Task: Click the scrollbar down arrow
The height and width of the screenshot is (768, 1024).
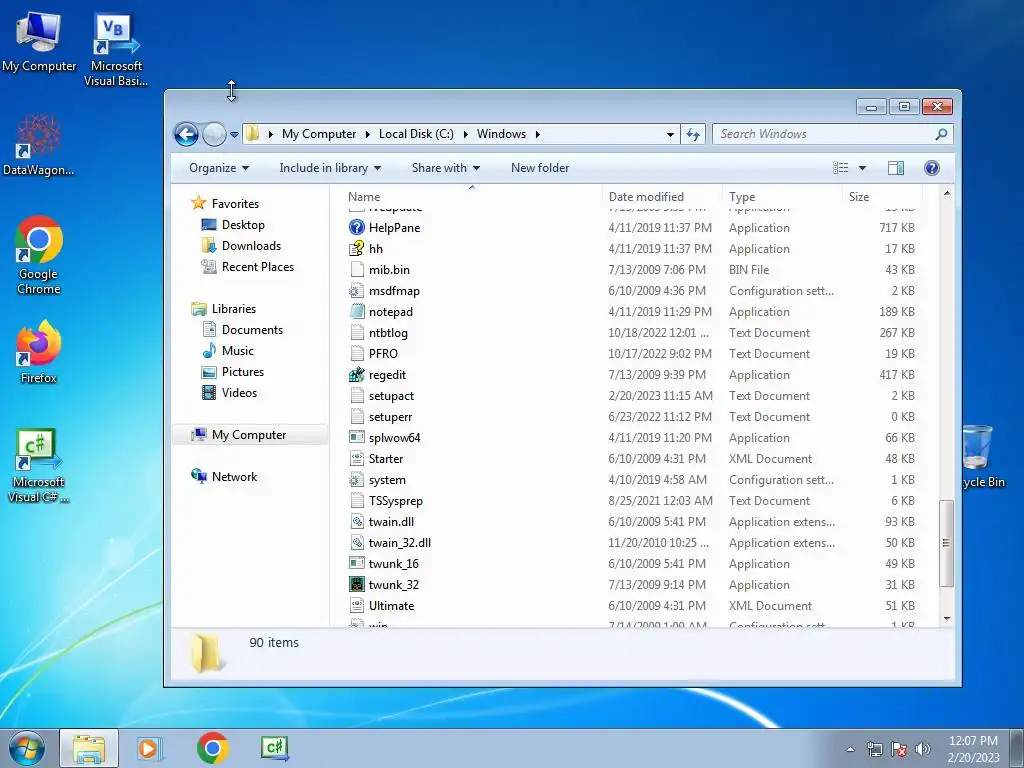Action: point(946,618)
